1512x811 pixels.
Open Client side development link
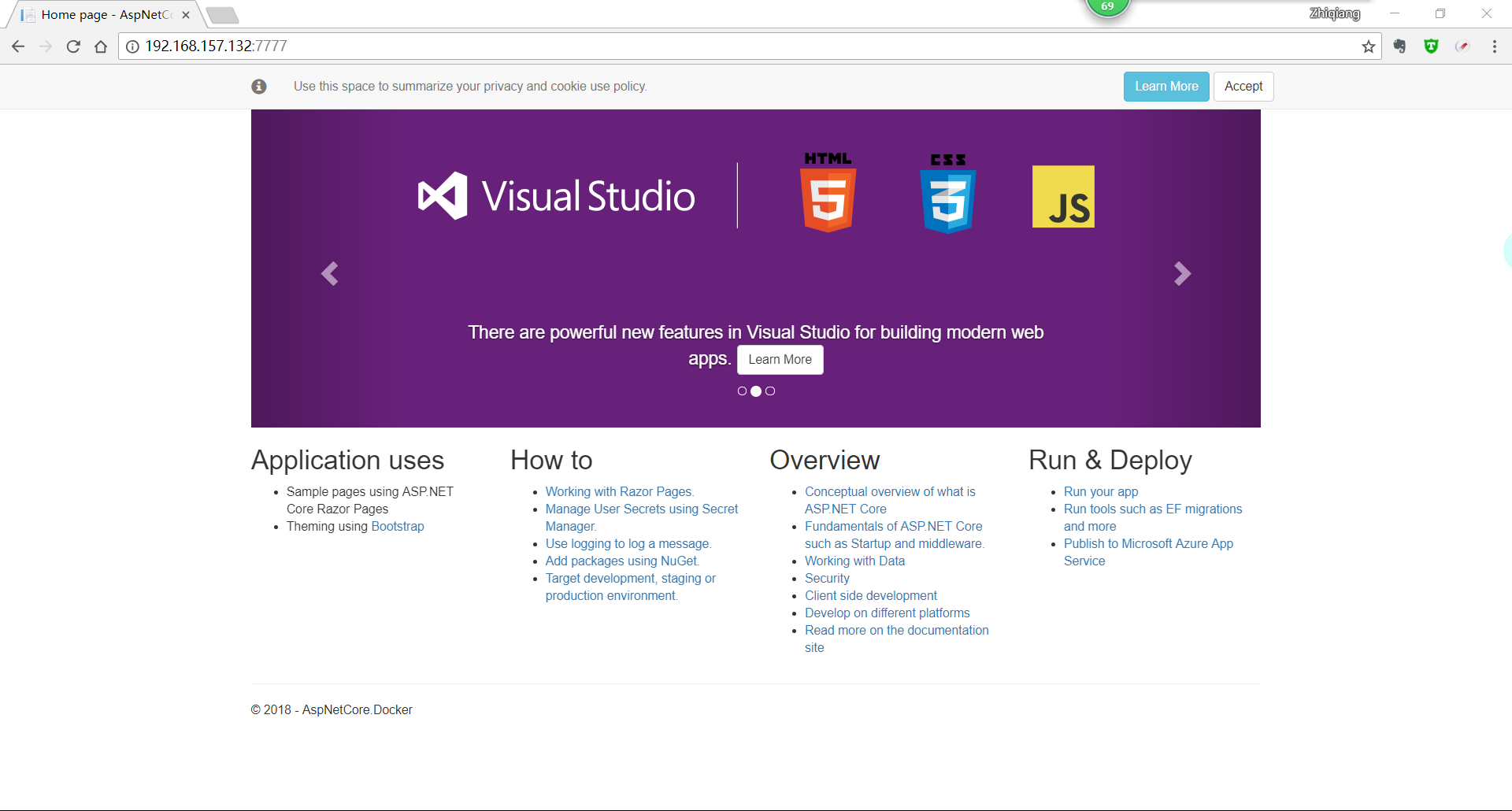pos(871,596)
